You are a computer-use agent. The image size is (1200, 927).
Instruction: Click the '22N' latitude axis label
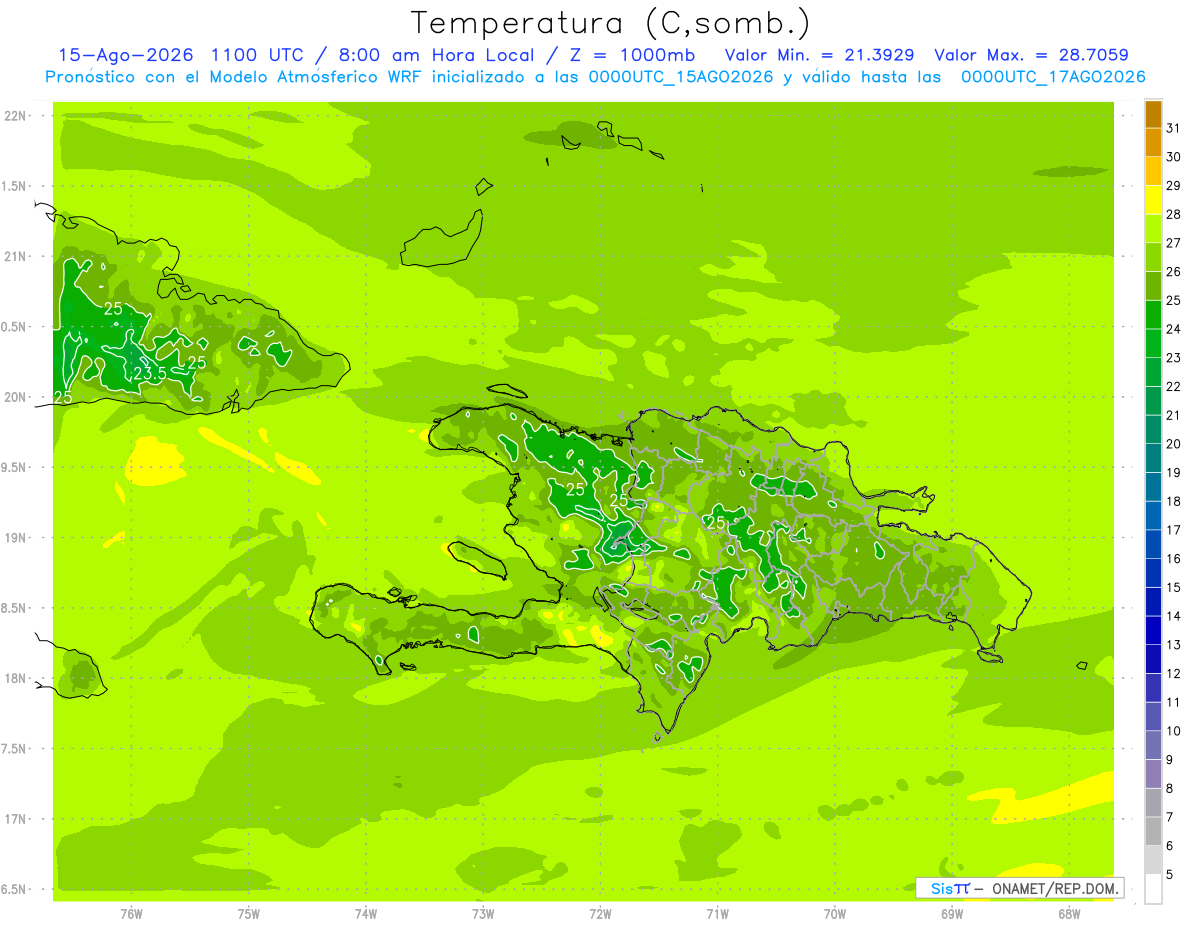point(16,116)
